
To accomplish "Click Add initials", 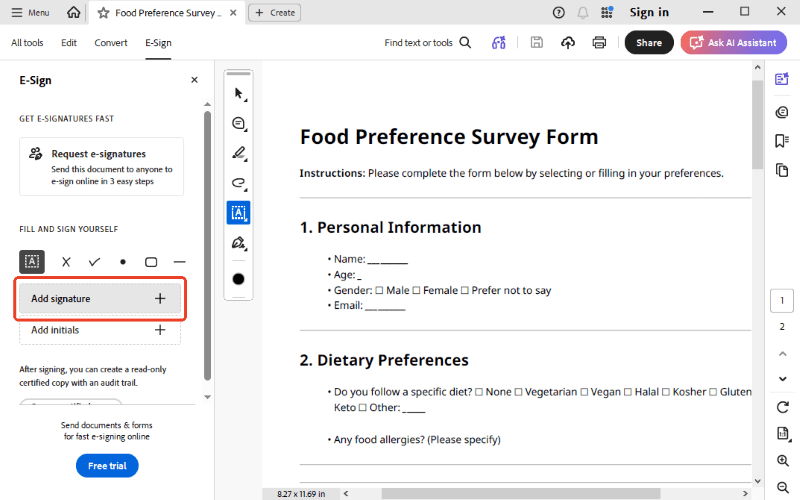I will [x=100, y=330].
